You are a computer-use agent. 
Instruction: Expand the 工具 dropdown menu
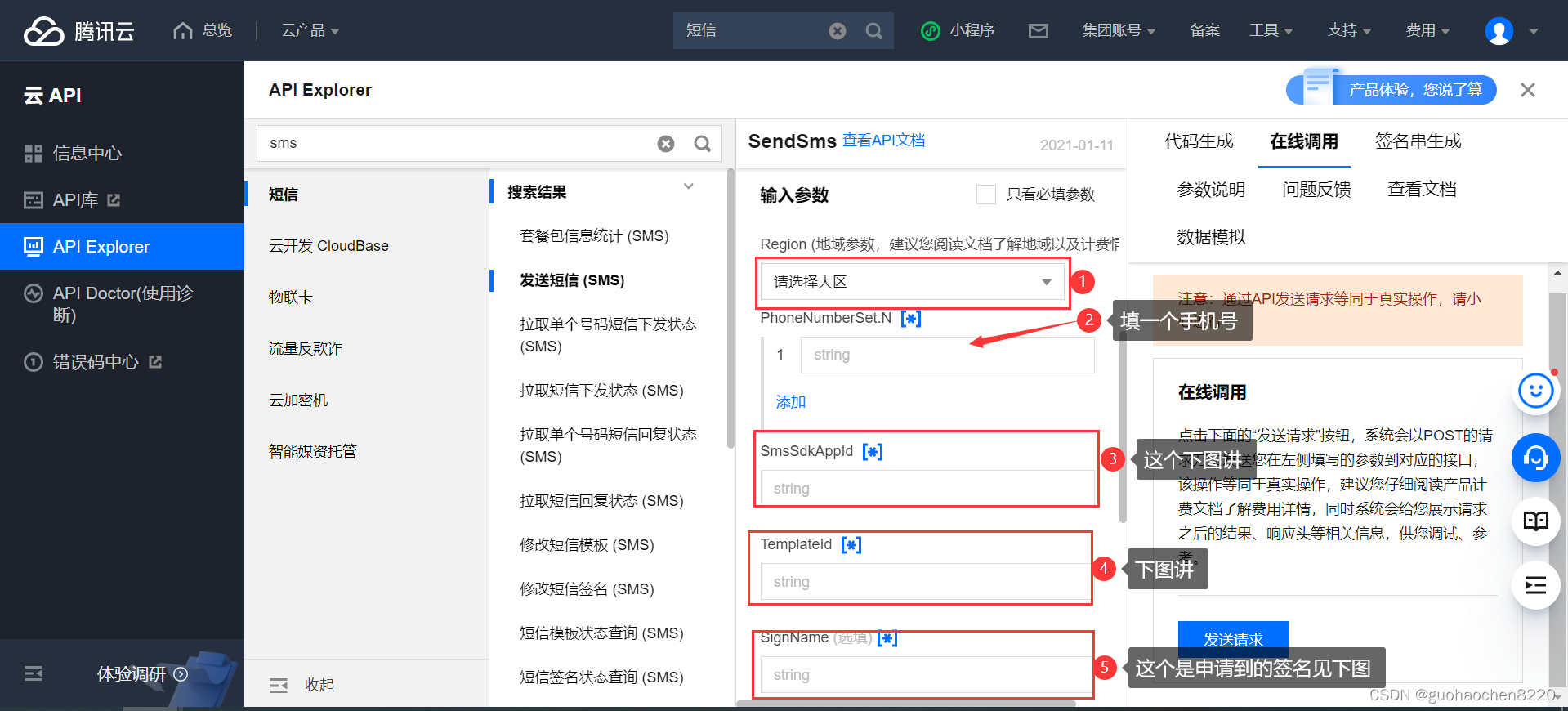(x=1271, y=31)
